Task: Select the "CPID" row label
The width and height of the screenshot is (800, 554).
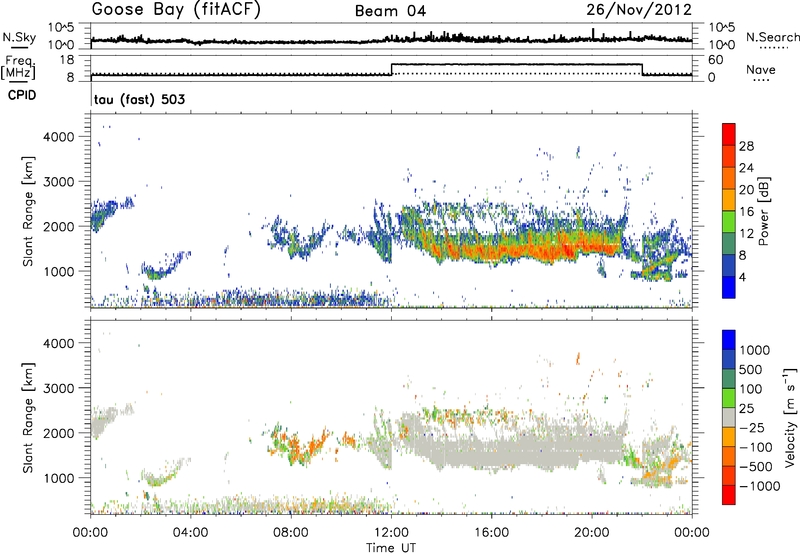Action: tap(22, 95)
